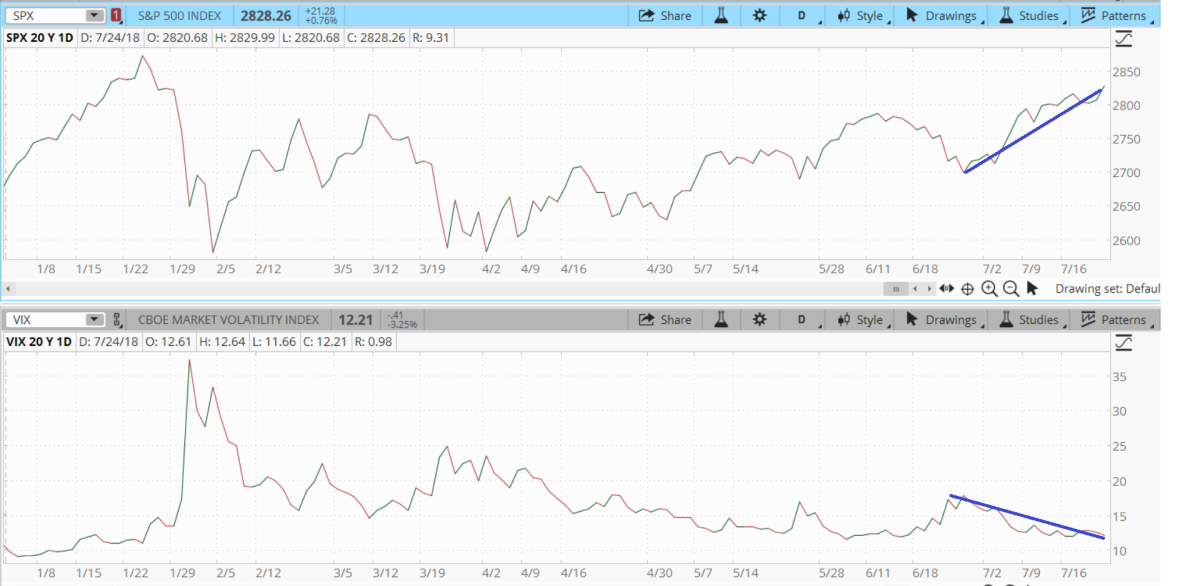Open the SPX symbol dropdown
The image size is (1200, 586).
(94, 16)
